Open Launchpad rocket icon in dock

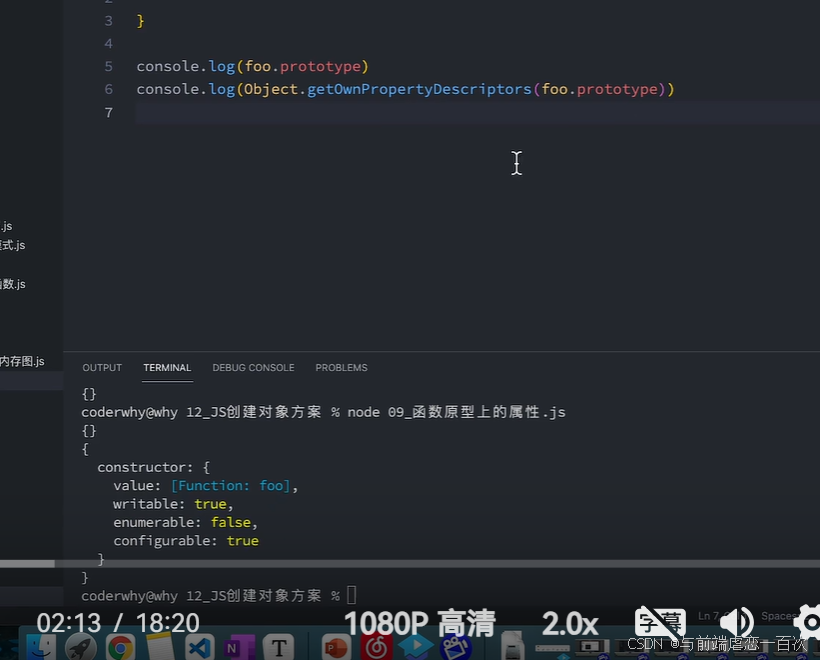coord(81,647)
